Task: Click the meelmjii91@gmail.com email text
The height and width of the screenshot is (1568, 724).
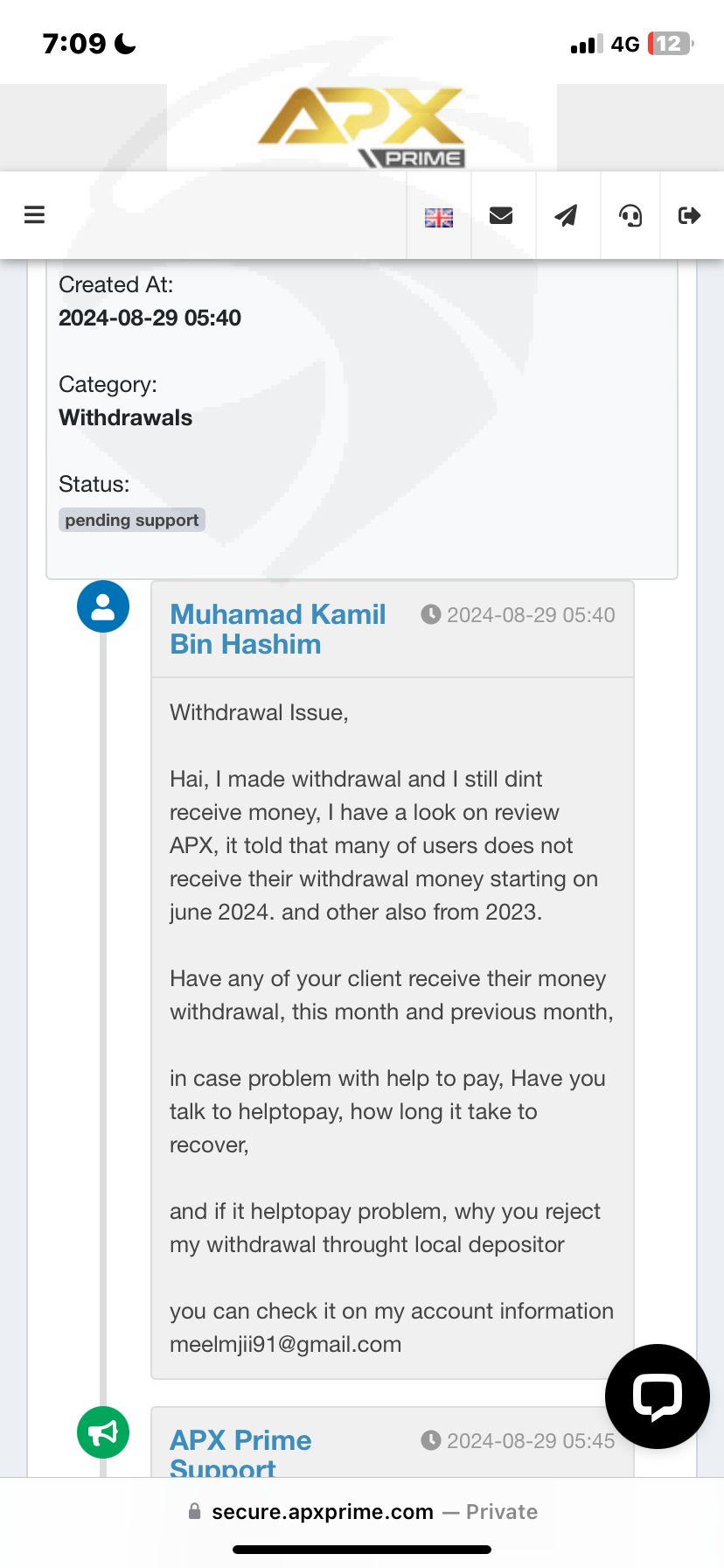Action: [x=285, y=1344]
